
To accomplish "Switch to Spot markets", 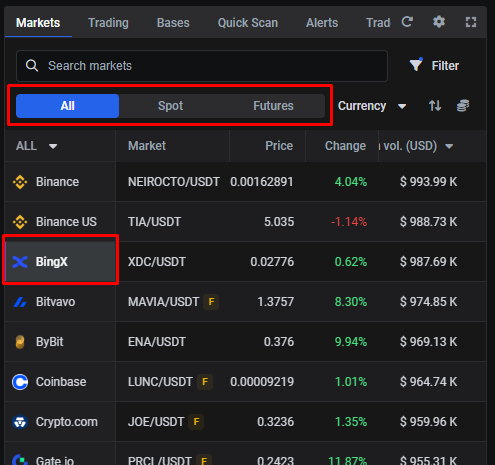I will [x=170, y=106].
